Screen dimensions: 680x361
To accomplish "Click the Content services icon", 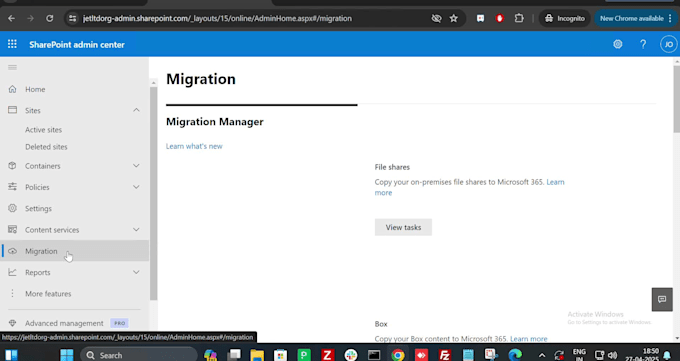I will 13,230.
